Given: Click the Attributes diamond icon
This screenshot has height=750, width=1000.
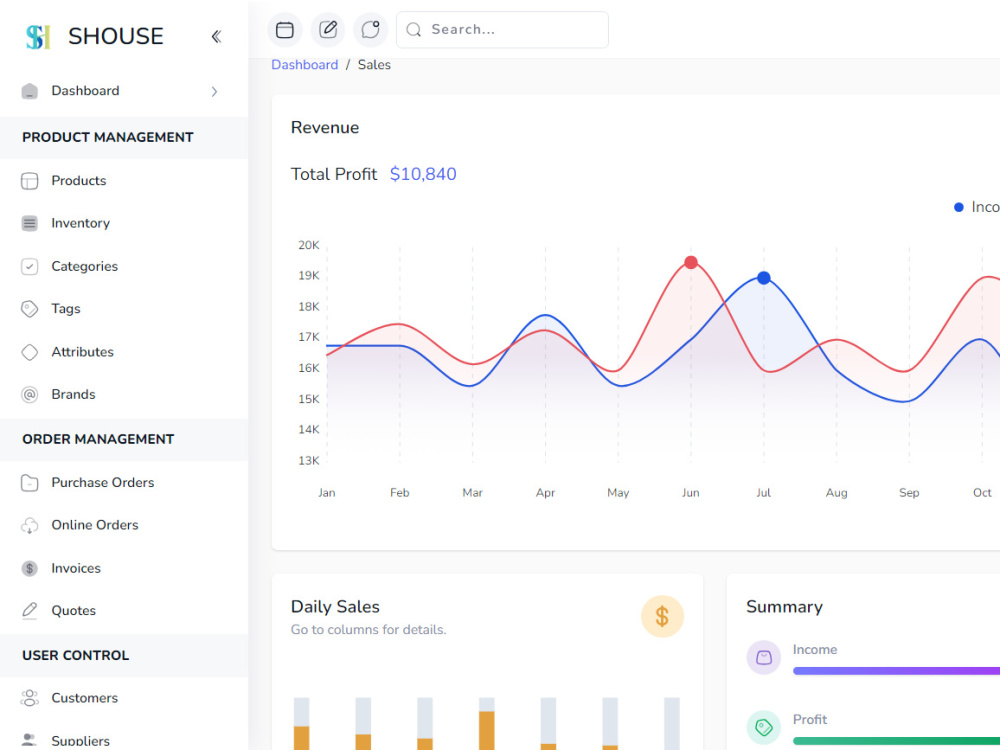Looking at the screenshot, I should pos(29,352).
